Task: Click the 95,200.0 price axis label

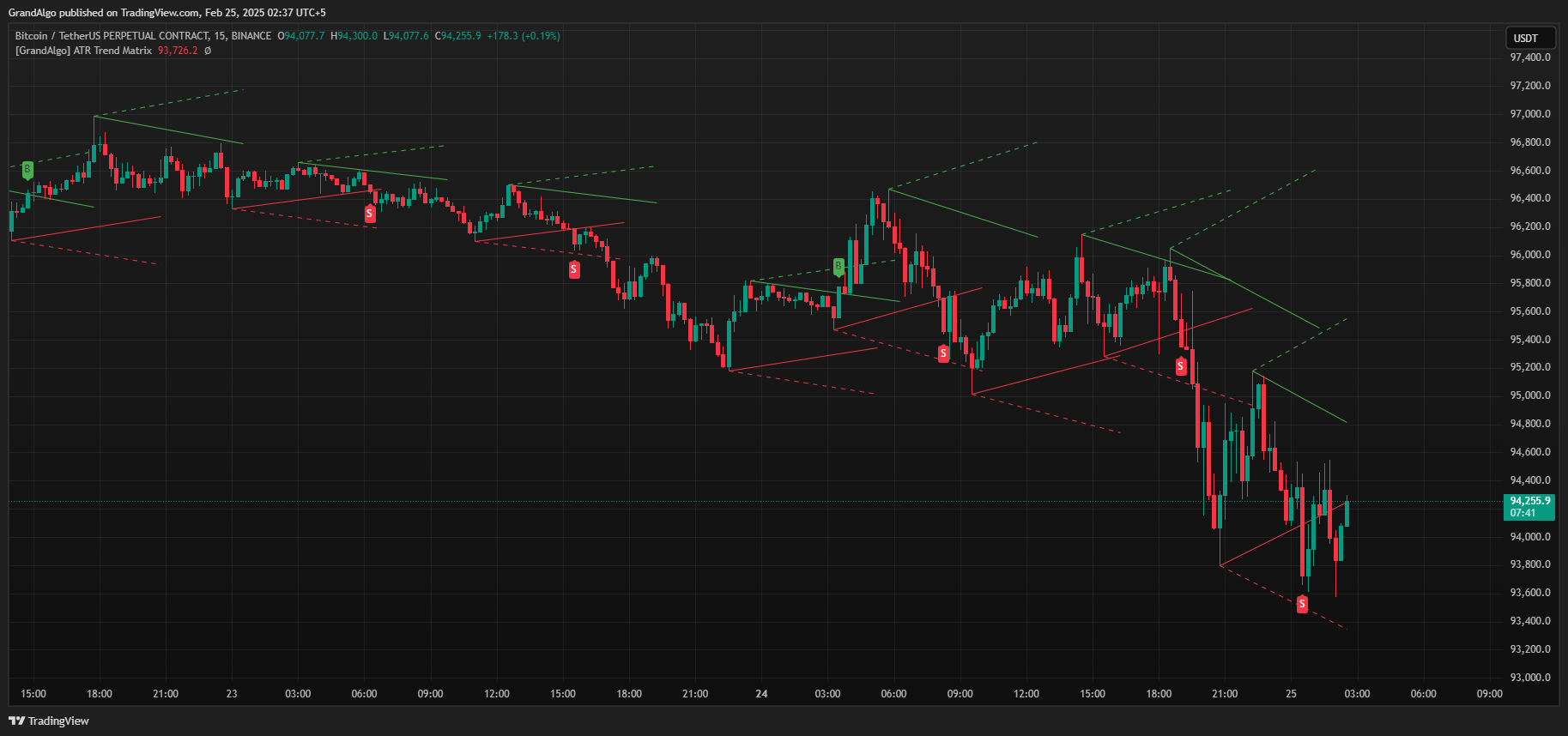Action: 1530,367
